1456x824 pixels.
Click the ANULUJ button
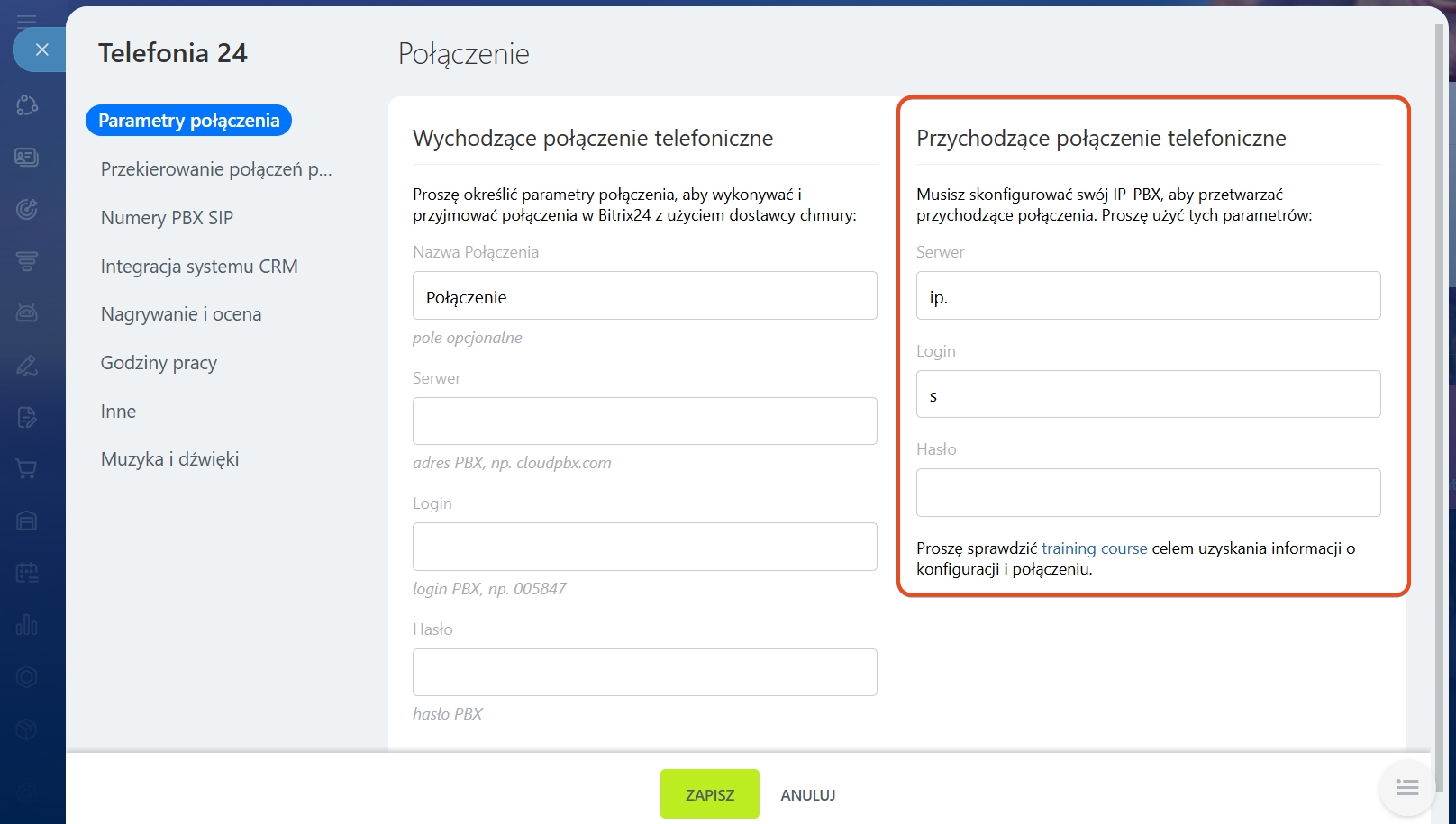click(x=807, y=795)
